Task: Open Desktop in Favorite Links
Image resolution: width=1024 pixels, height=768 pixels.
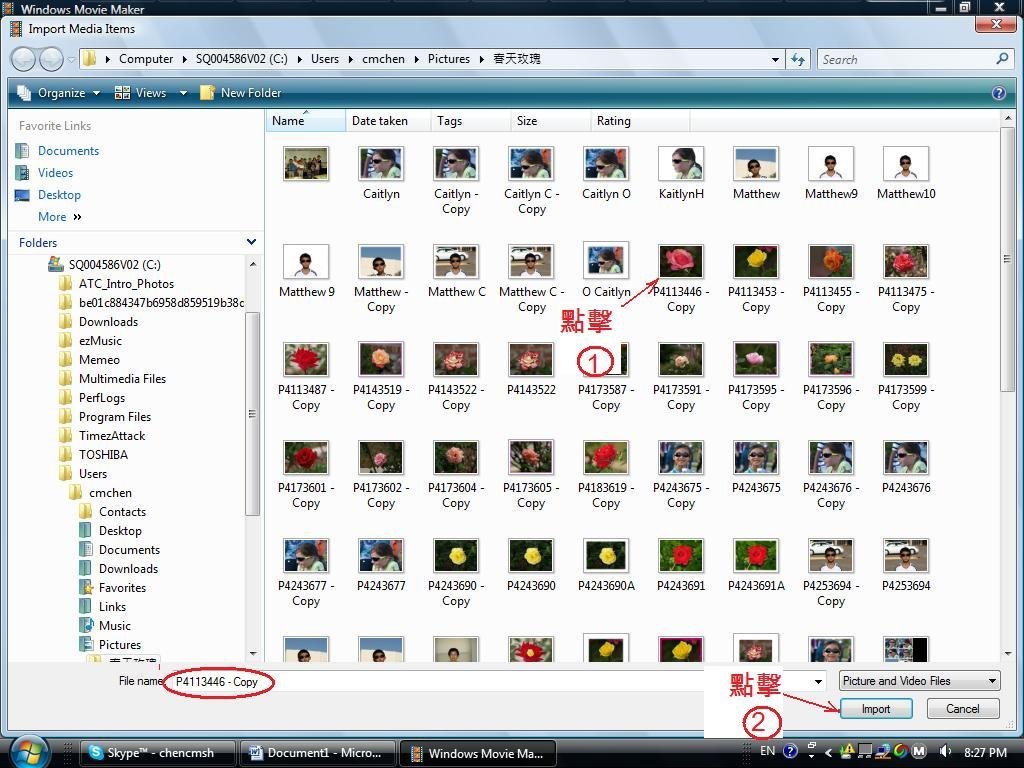Action: coord(59,195)
